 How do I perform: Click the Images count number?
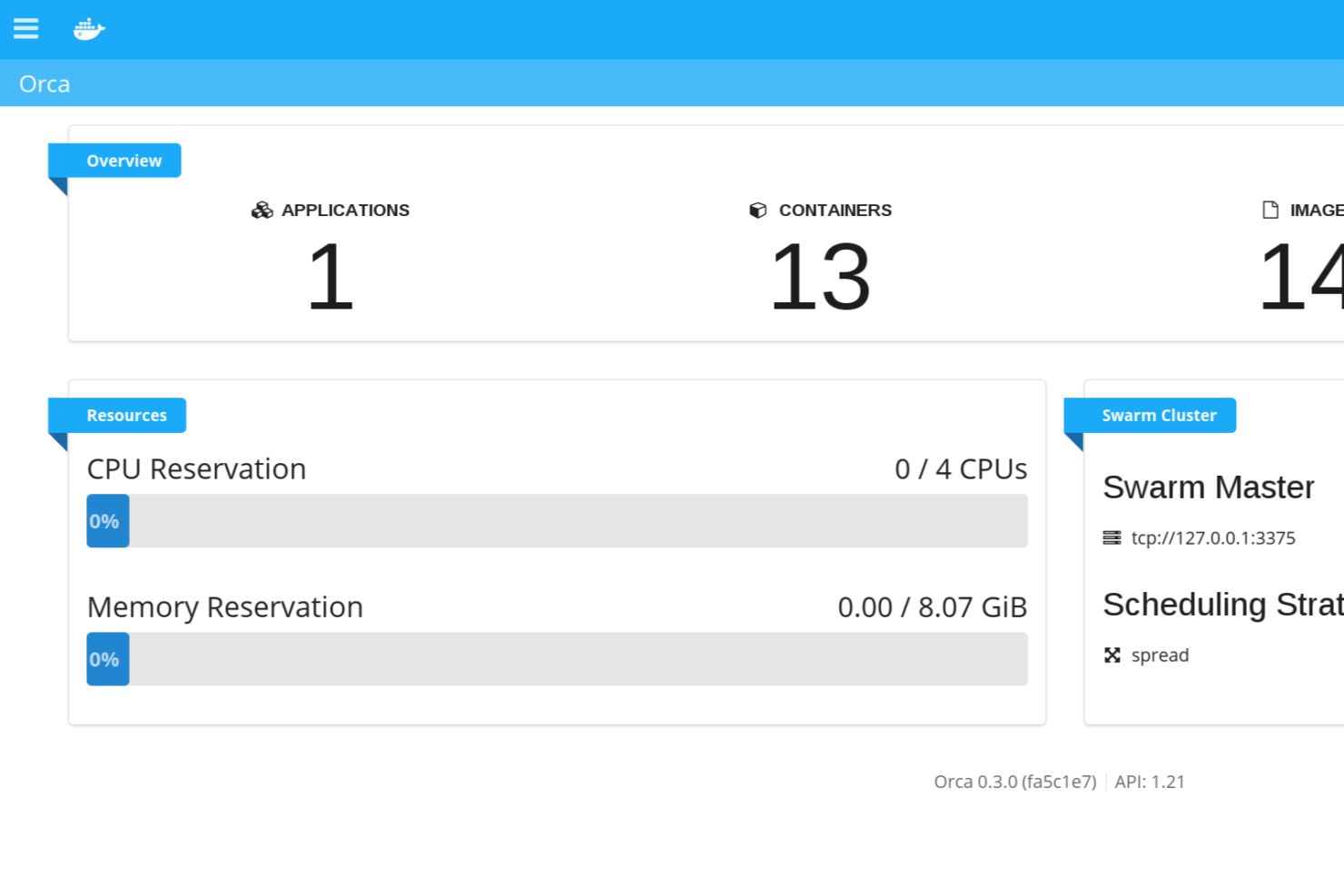1300,277
